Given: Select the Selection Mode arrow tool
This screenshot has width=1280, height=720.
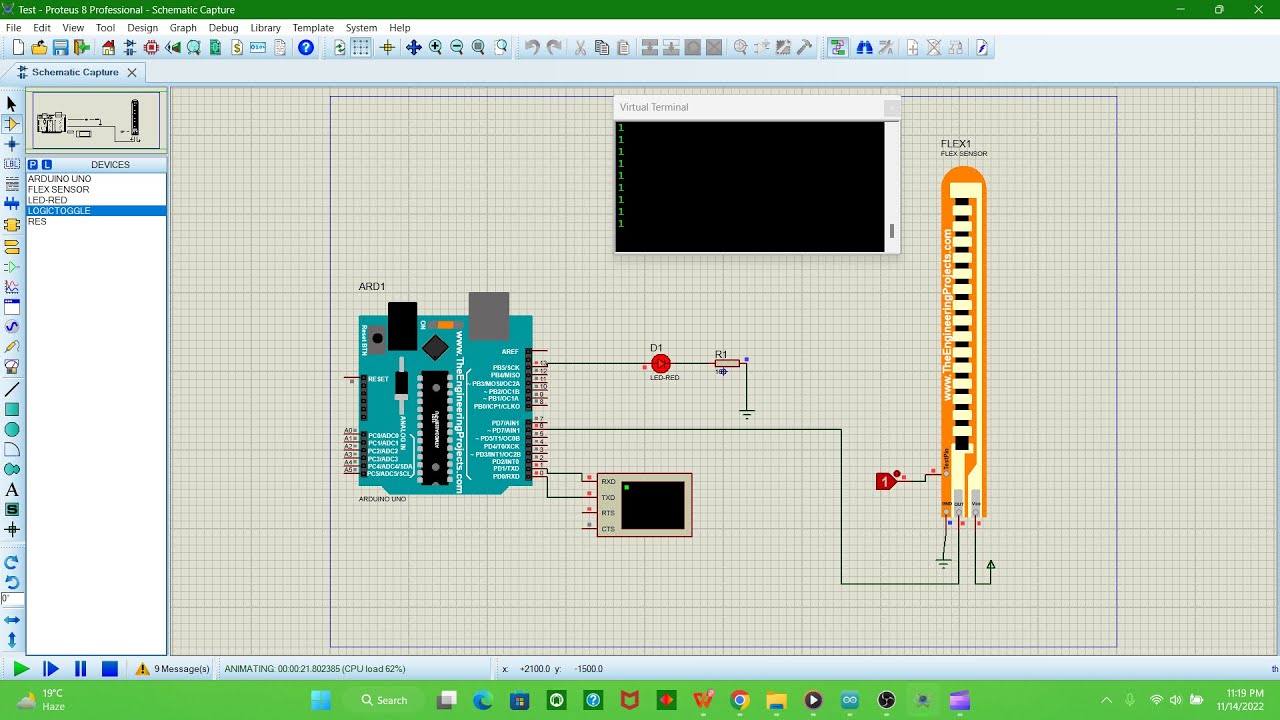Looking at the screenshot, I should click(12, 104).
